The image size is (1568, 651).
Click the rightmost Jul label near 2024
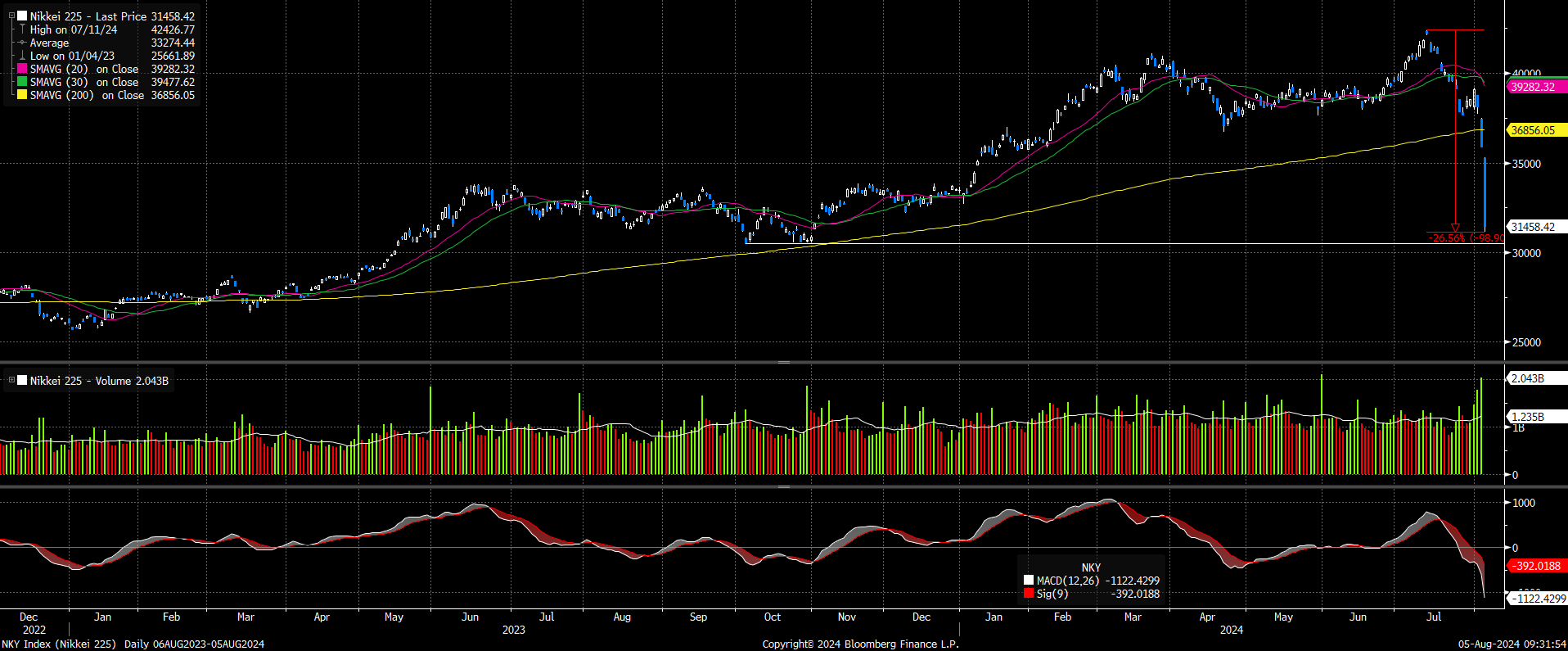tap(1434, 617)
